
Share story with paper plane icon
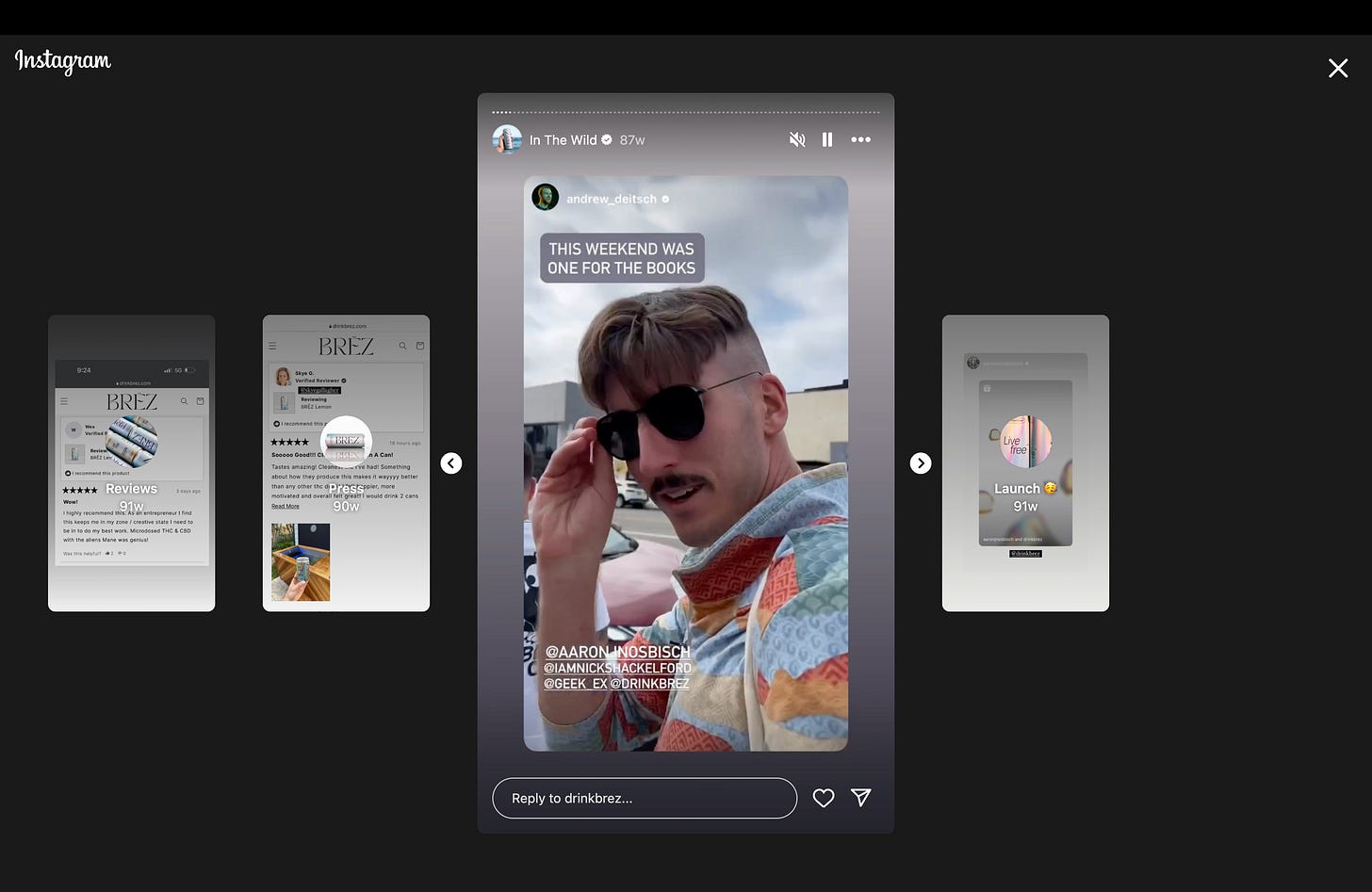click(x=860, y=798)
